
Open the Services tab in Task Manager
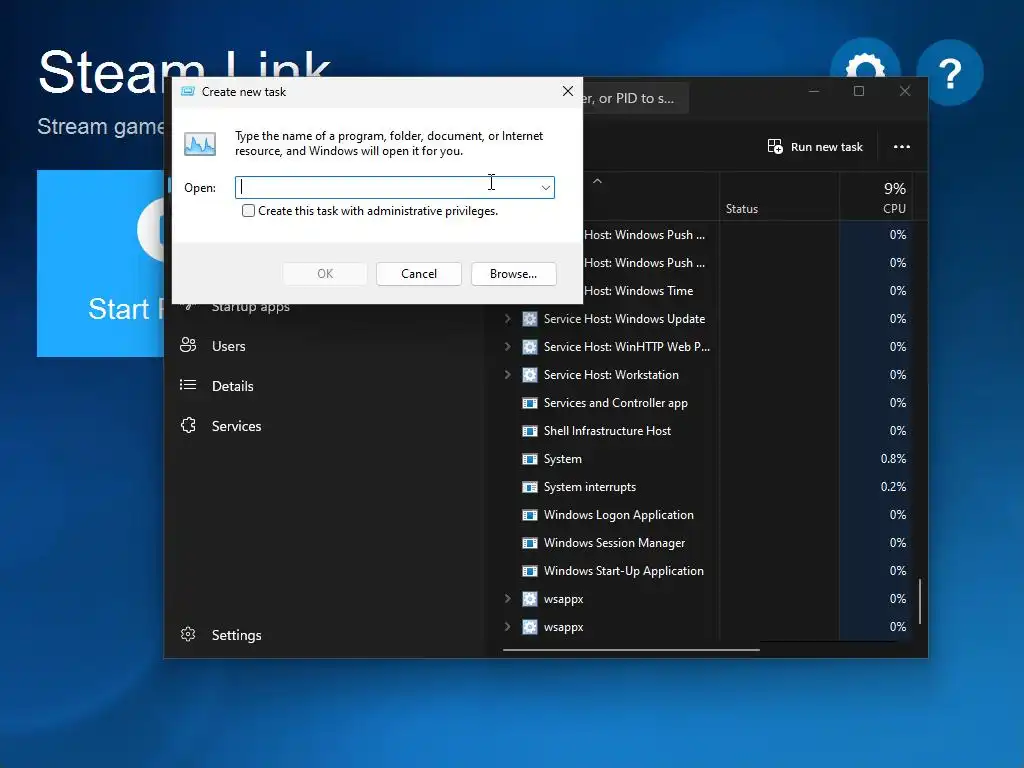click(x=236, y=426)
